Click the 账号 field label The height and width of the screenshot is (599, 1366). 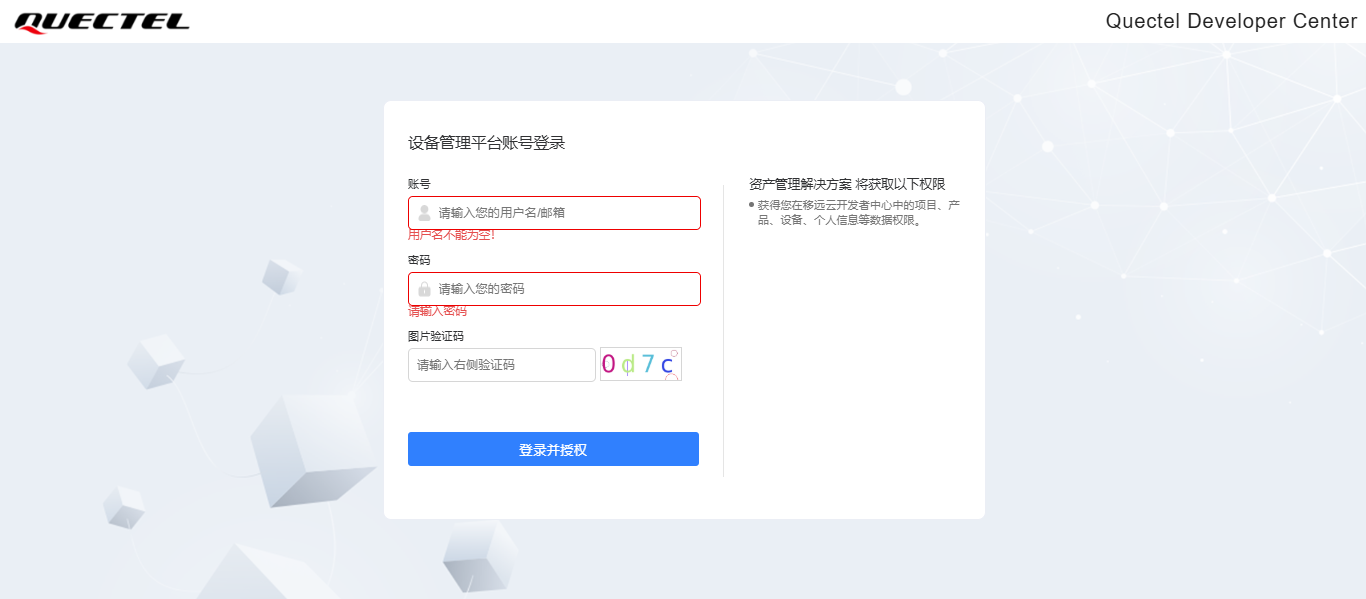point(419,184)
